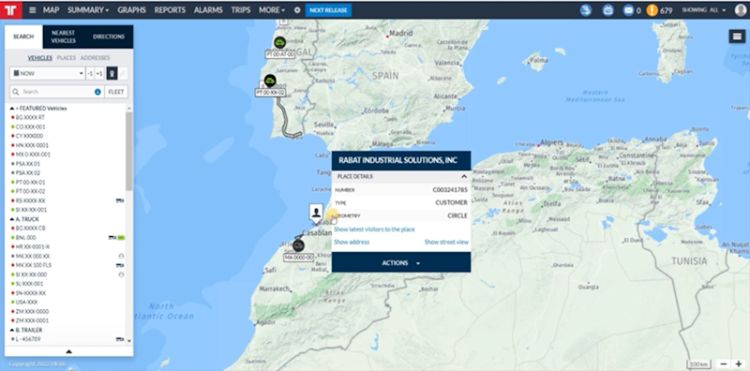Toggle the vehicle tracking filter button
Image resolution: width=750 pixels, height=371 pixels.
[x=111, y=73]
